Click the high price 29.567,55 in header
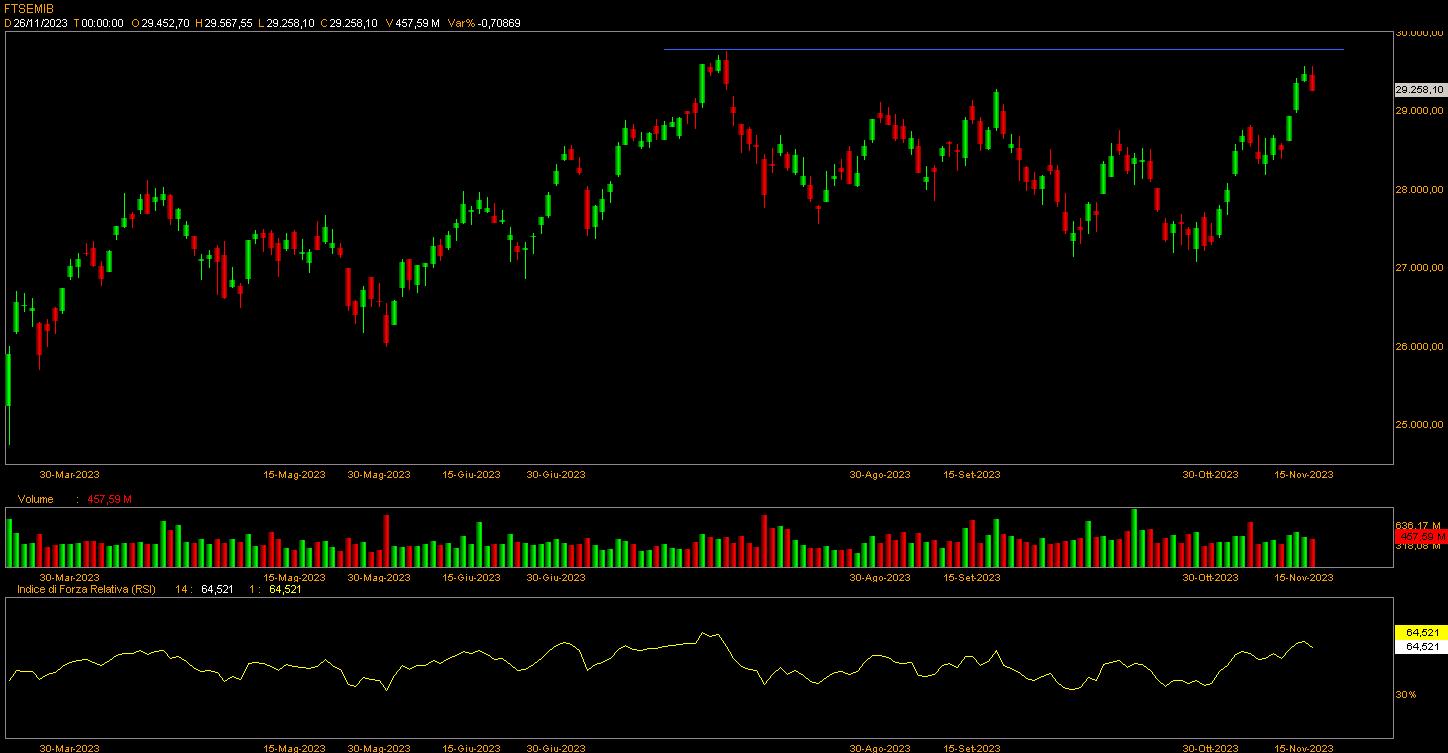 point(229,22)
